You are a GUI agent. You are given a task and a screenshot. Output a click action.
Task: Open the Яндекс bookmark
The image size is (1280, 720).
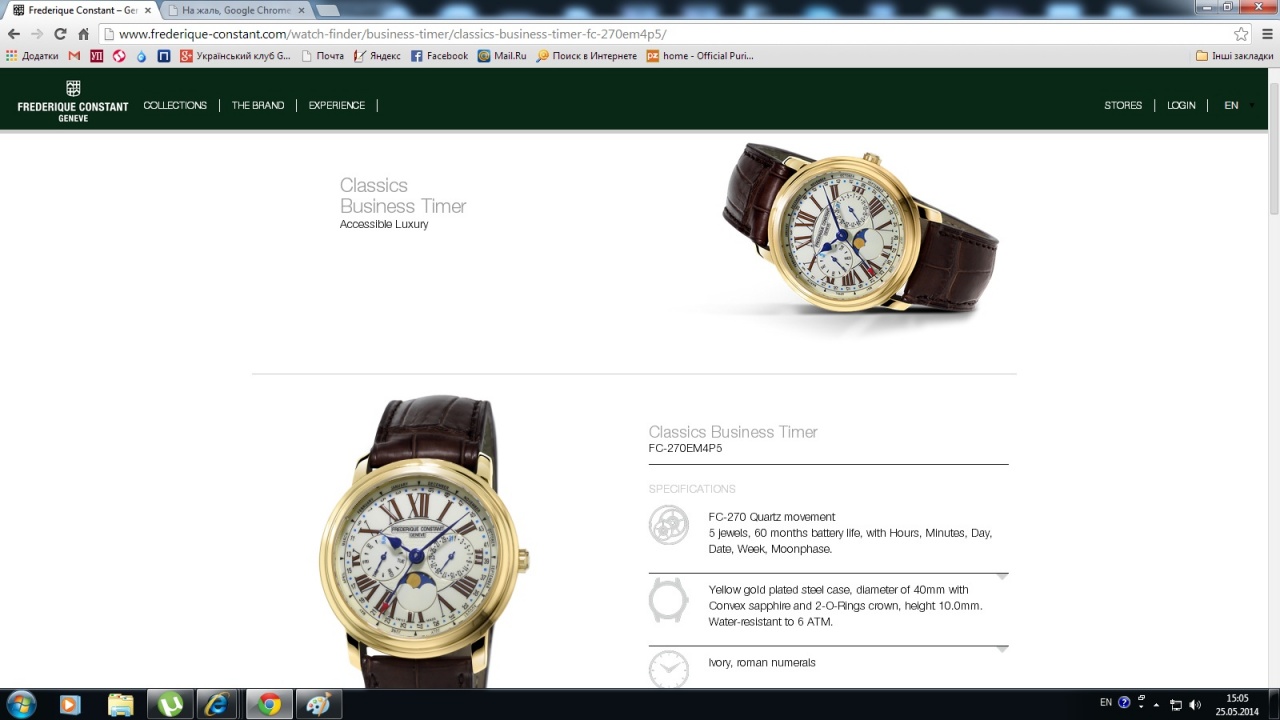click(377, 56)
